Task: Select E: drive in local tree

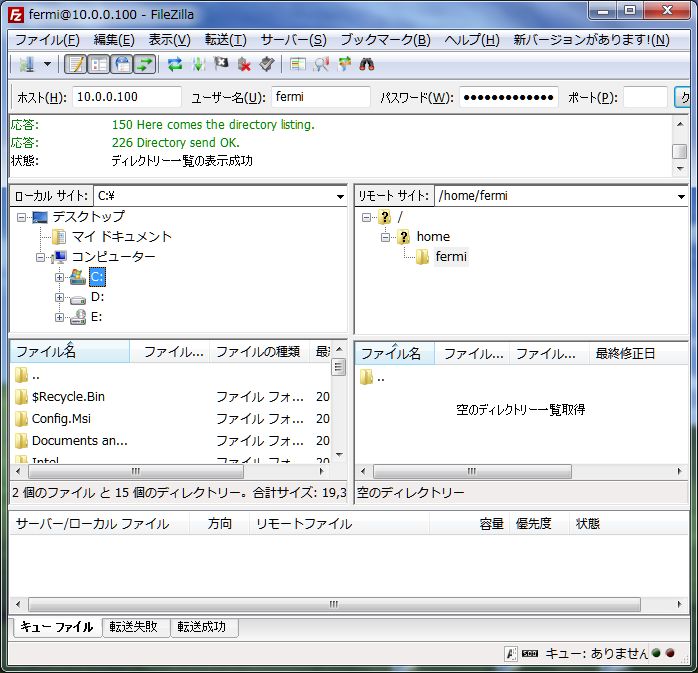Action: [97, 317]
